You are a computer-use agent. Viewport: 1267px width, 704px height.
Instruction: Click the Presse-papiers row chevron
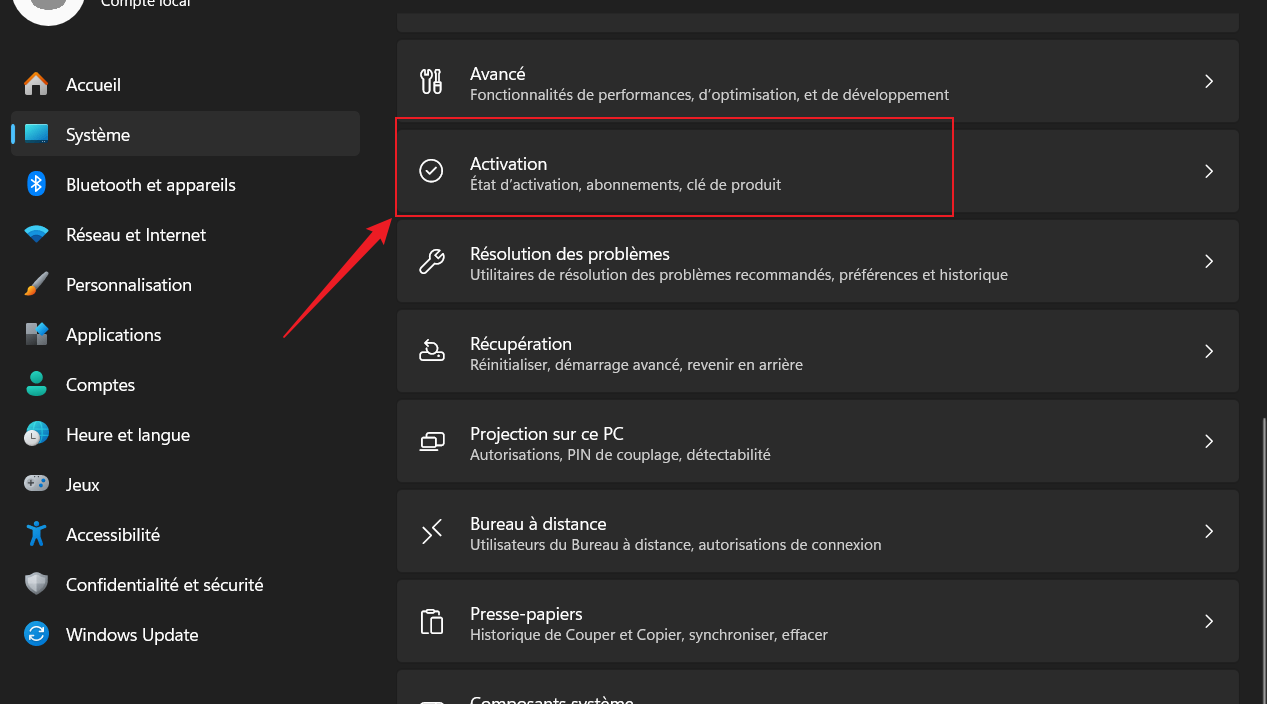(x=1209, y=621)
